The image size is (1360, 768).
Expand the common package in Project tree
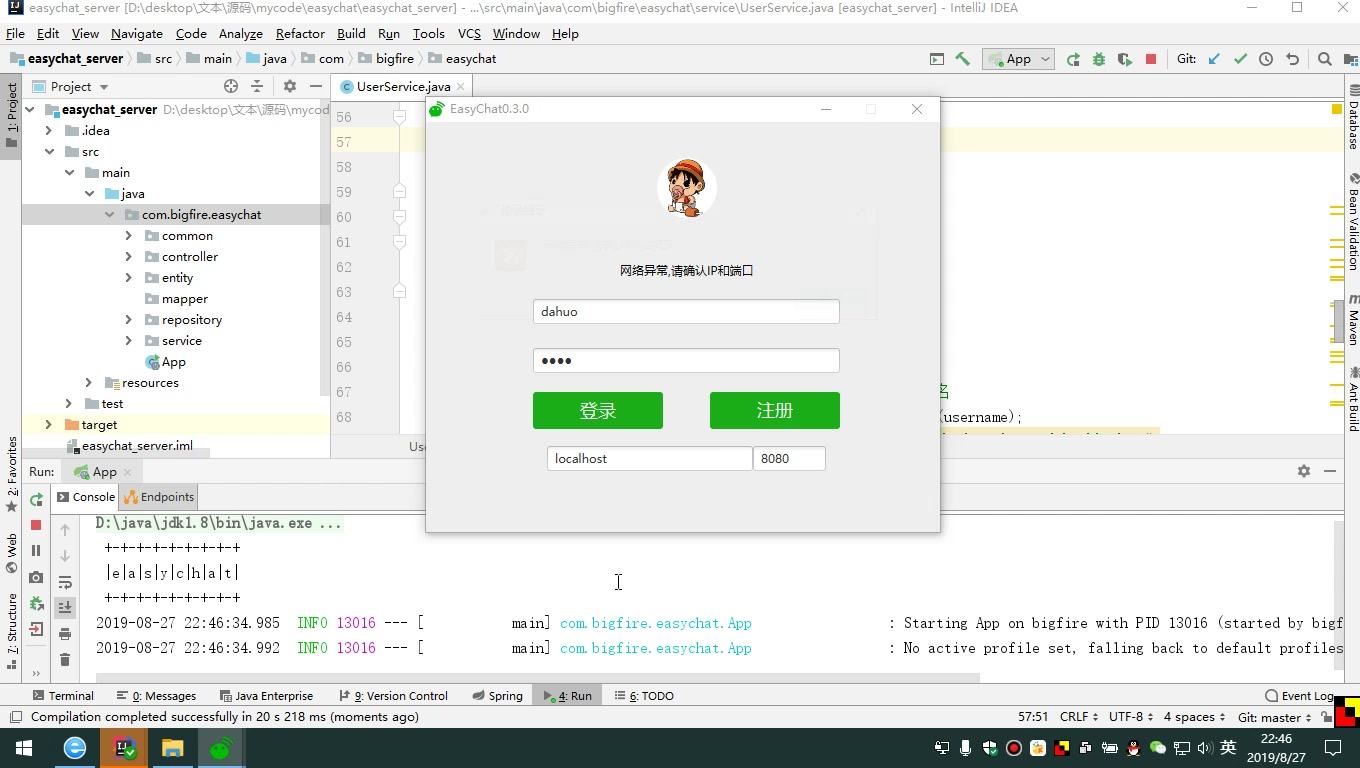click(x=128, y=235)
